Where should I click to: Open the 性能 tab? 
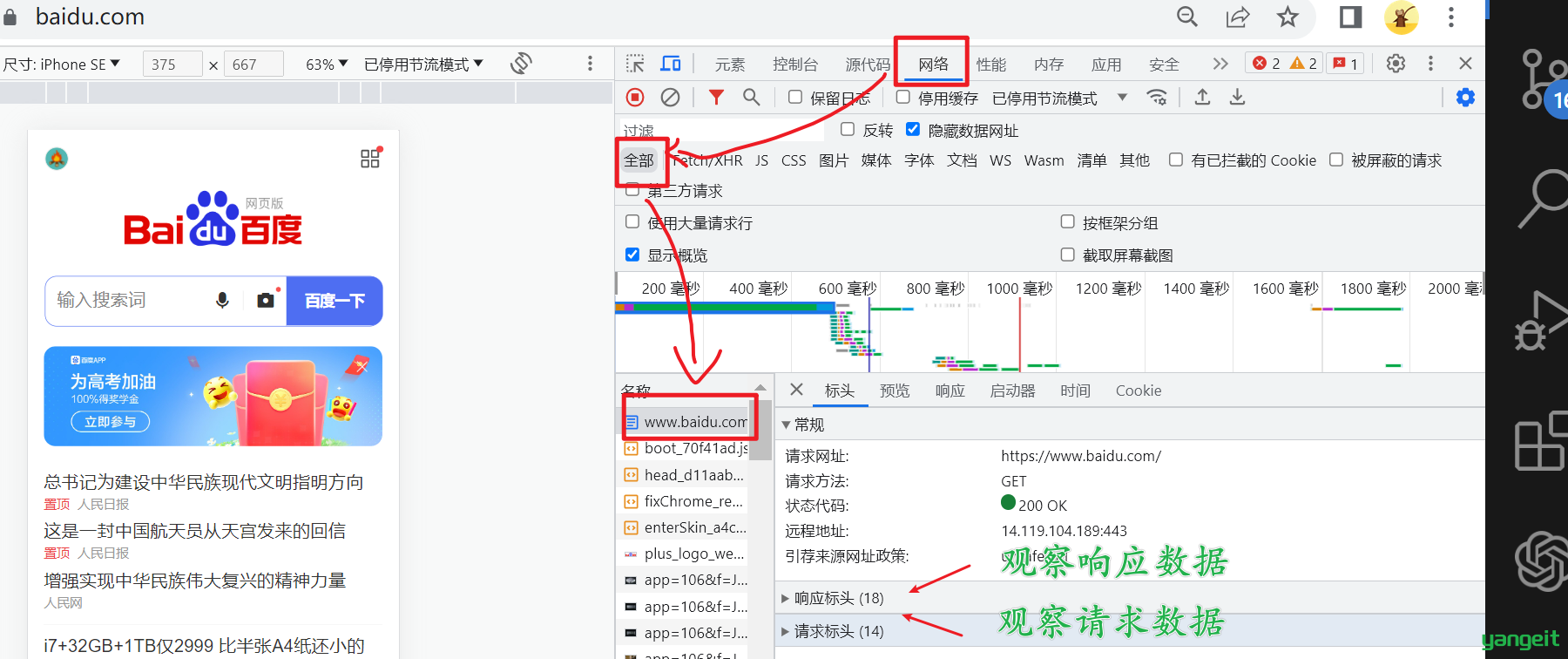tap(991, 65)
